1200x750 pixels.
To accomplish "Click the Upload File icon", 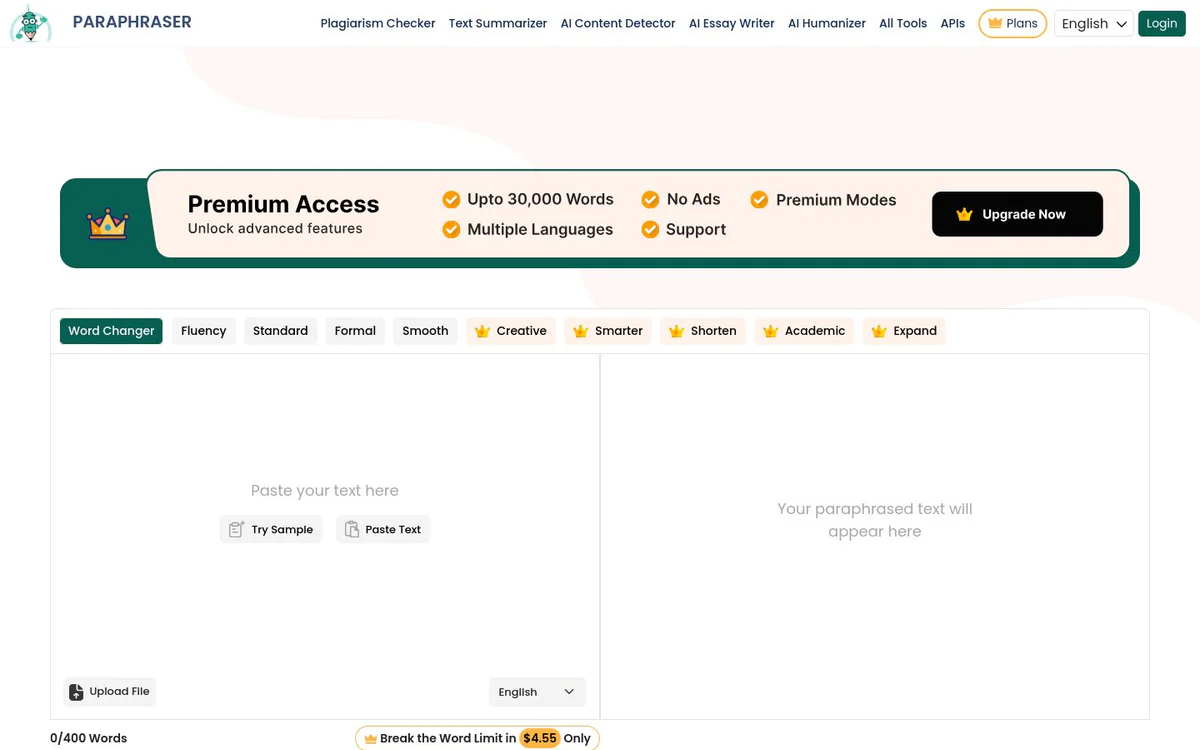I will (x=76, y=691).
